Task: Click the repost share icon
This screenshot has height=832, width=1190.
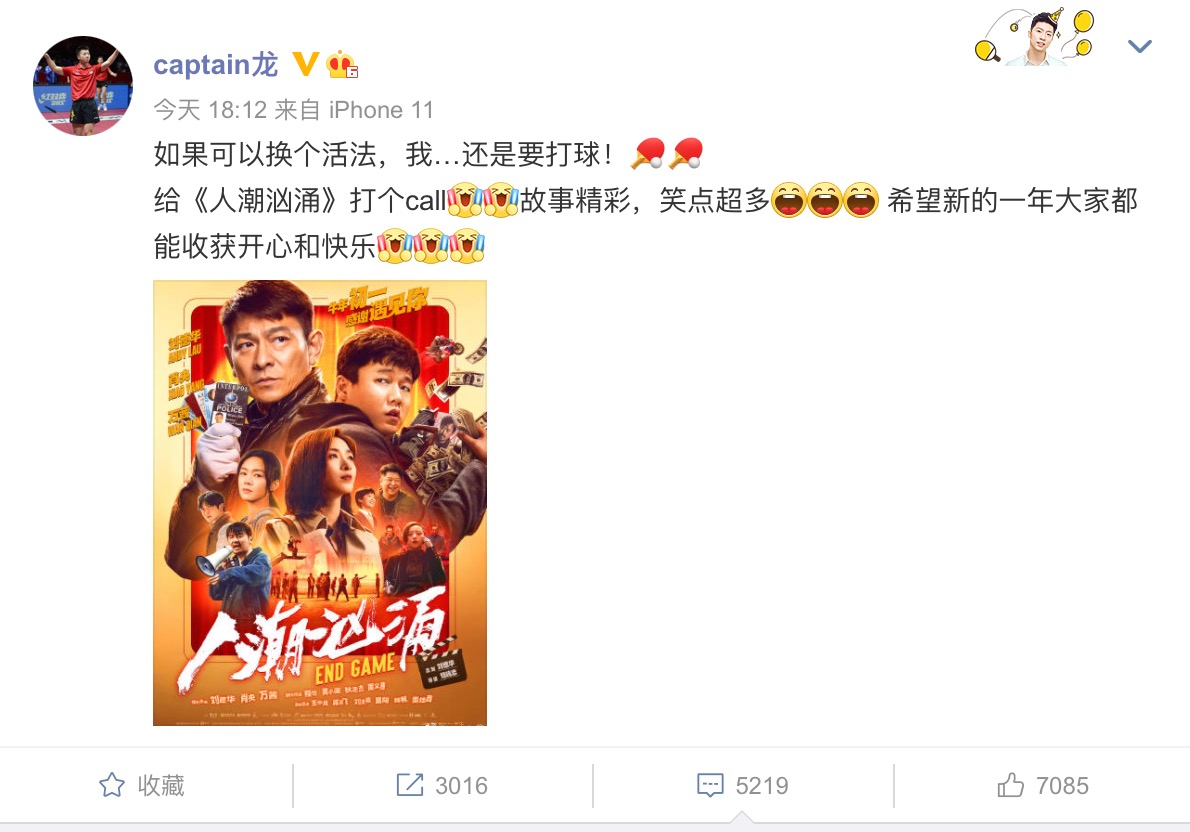Action: point(410,785)
